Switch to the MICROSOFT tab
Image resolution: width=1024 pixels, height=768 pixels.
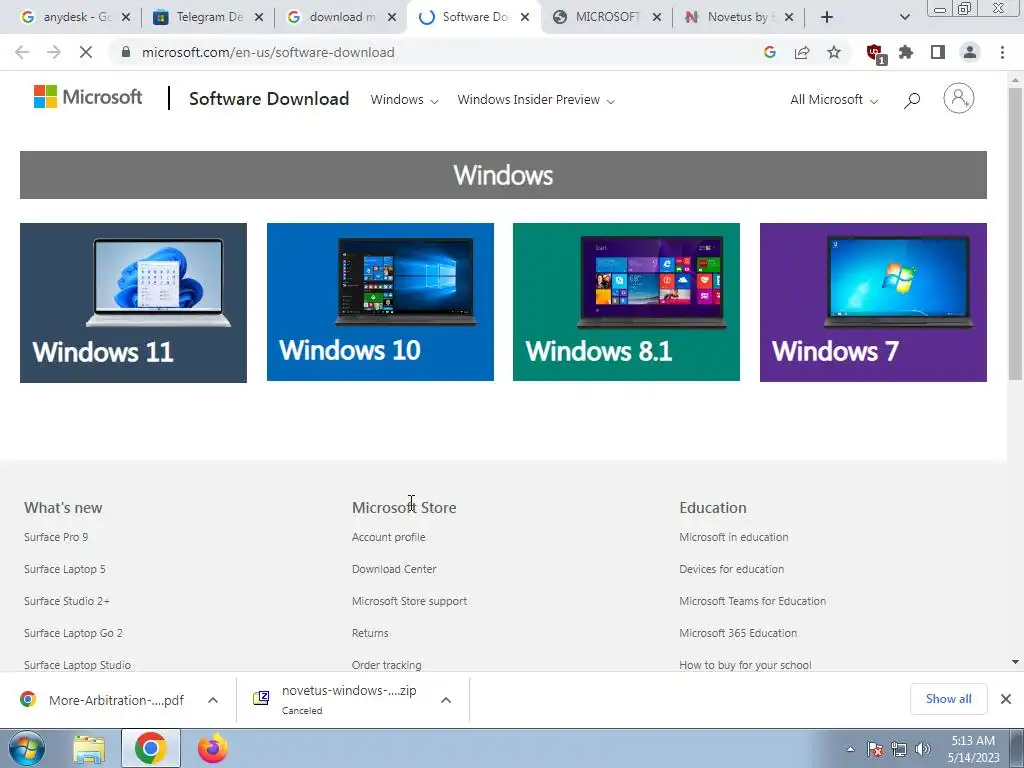(x=607, y=17)
